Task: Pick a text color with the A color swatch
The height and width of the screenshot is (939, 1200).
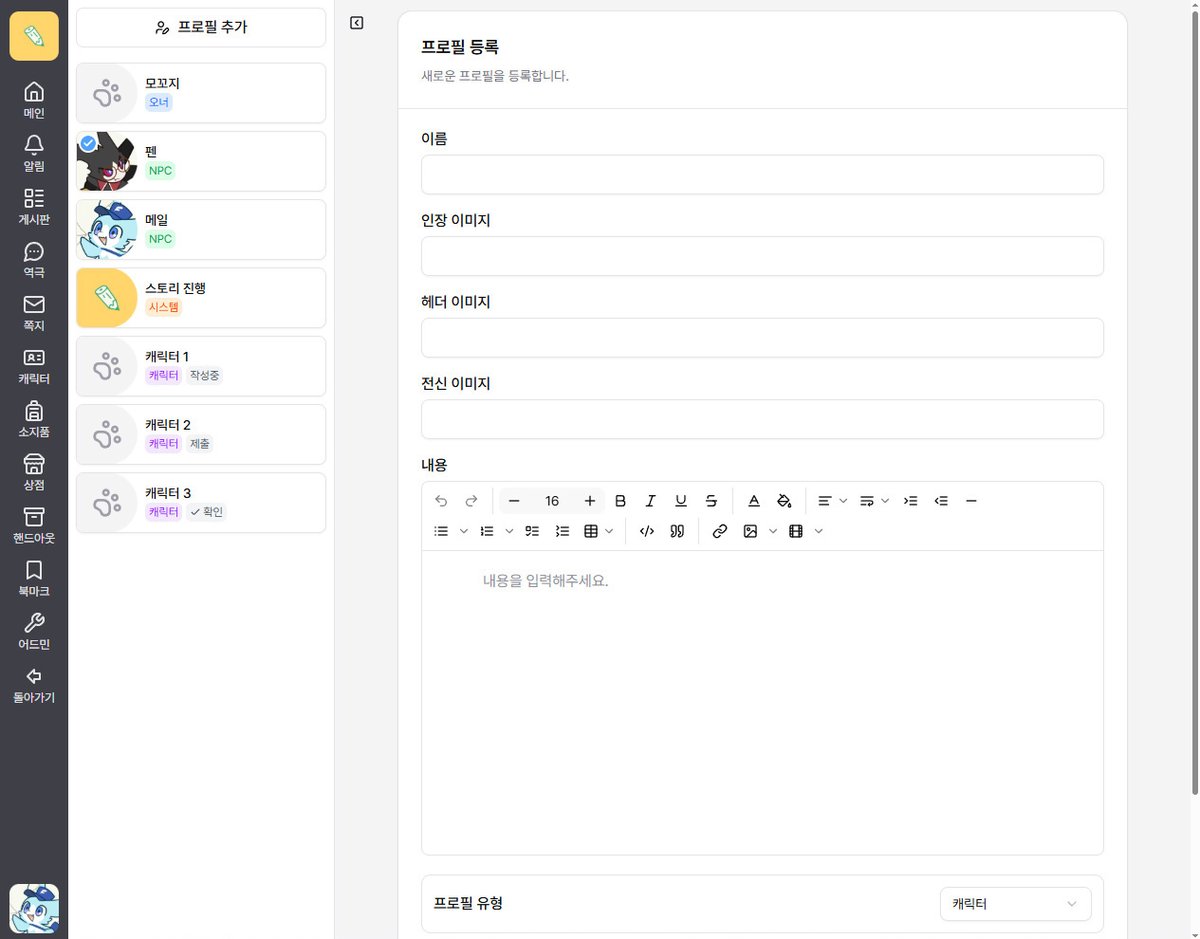Action: click(754, 500)
